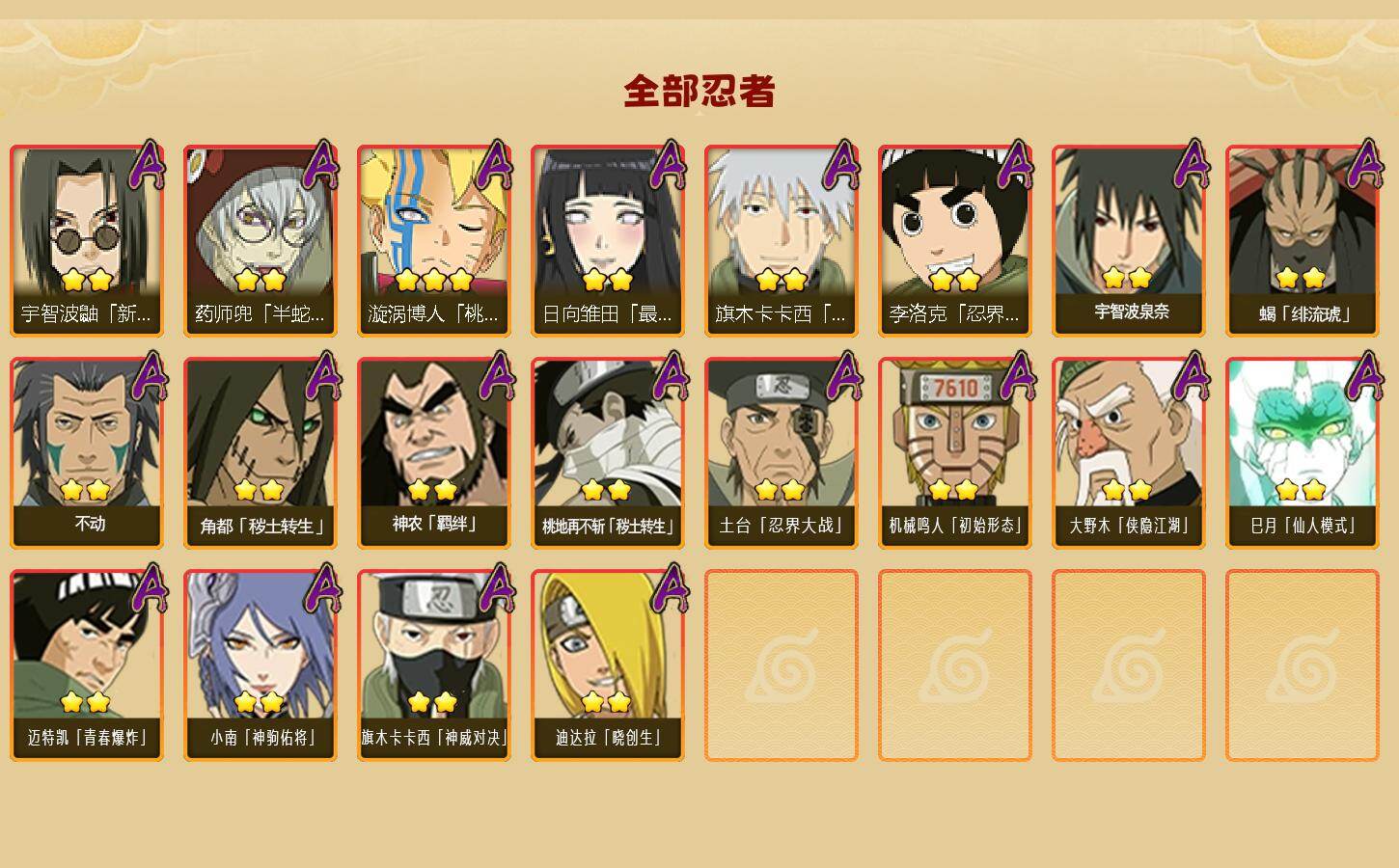Viewport: 1399px width, 868px height.
Task: Choose the 蝎「绯流琥」 ninja card
Action: click(x=1303, y=240)
